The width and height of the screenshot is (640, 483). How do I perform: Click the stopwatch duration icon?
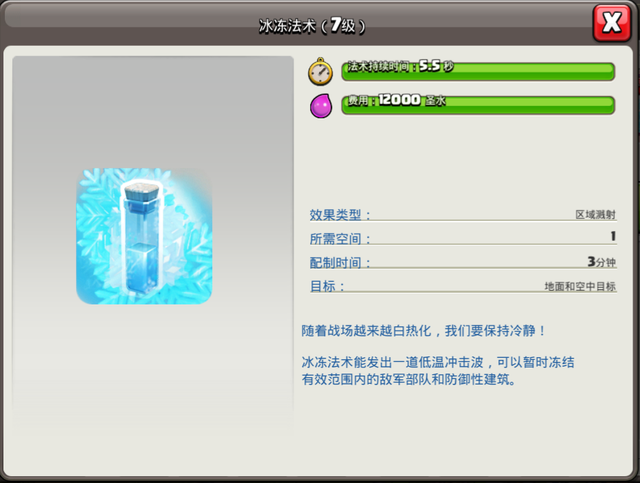click(320, 71)
